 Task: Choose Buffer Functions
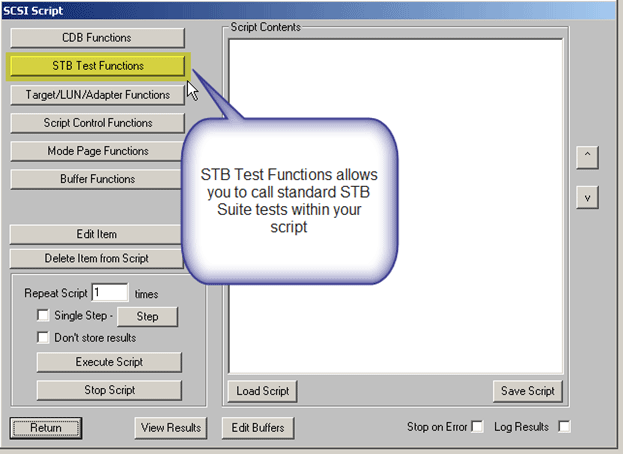(x=98, y=179)
